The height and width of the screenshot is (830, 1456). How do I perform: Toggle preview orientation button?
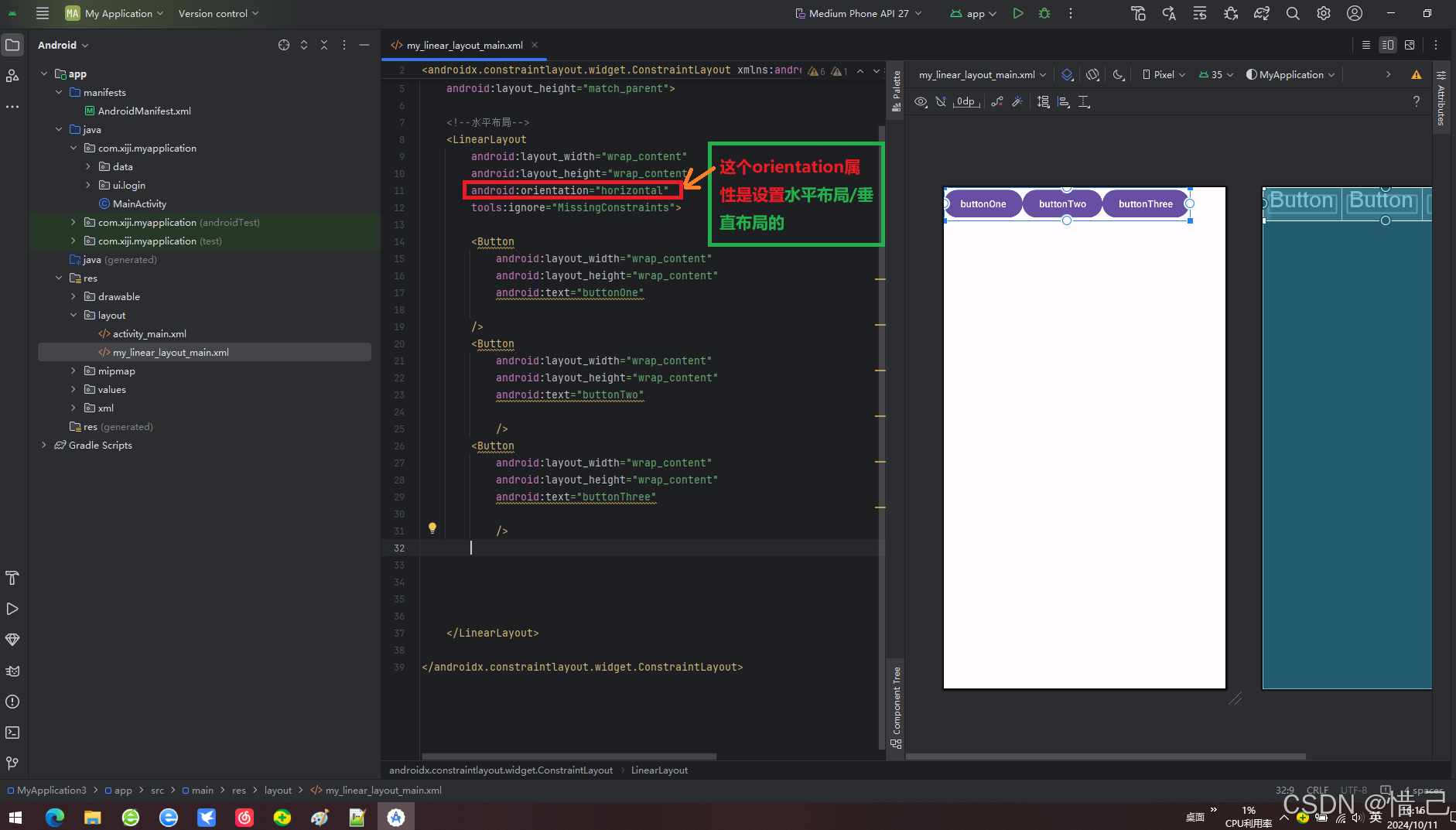click(x=1092, y=75)
